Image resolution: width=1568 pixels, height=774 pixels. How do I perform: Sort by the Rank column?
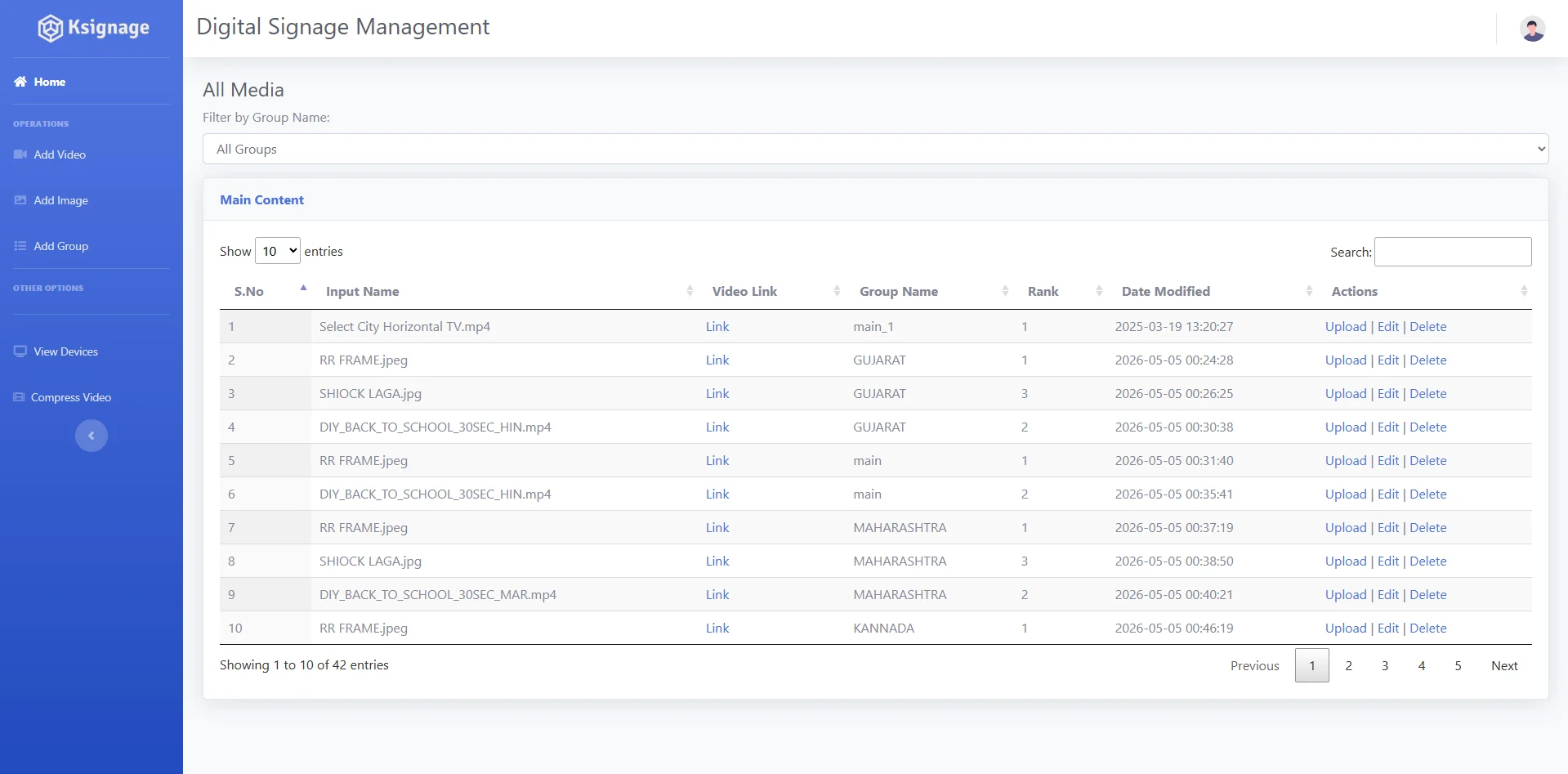tap(1060, 291)
